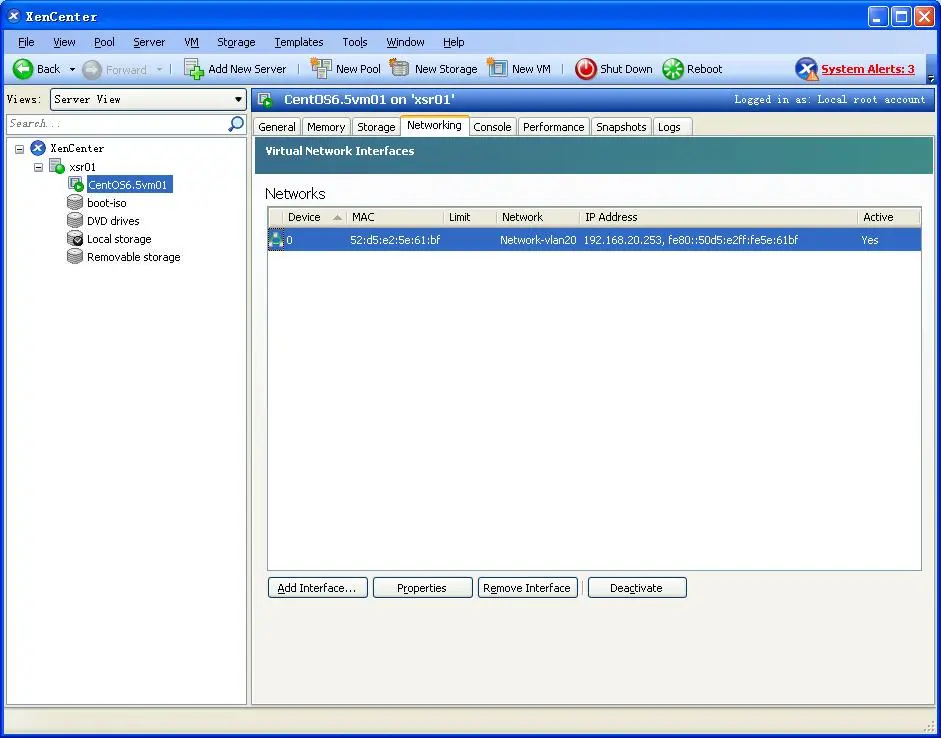This screenshot has width=941, height=738.
Task: Open the Forward history dropdown arrow
Action: pyautogui.click(x=159, y=70)
